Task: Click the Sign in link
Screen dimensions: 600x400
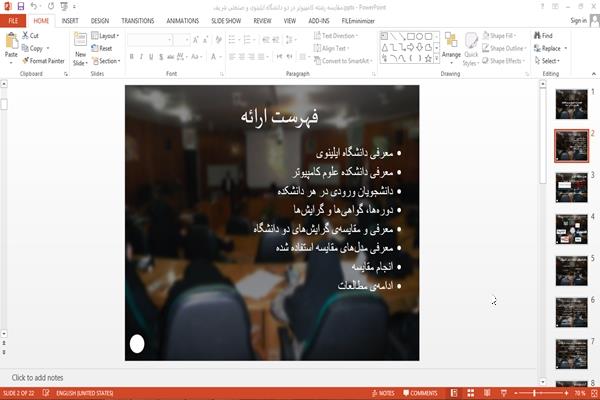Action: (578, 21)
